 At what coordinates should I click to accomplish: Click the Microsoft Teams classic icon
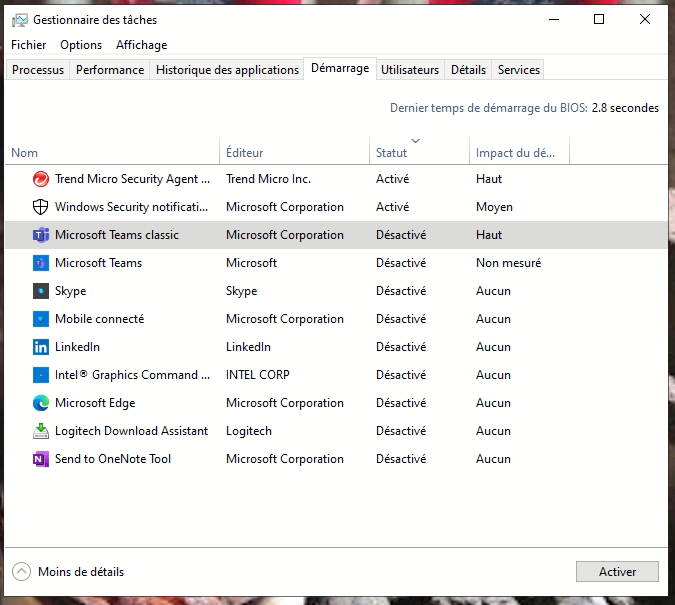[40, 235]
